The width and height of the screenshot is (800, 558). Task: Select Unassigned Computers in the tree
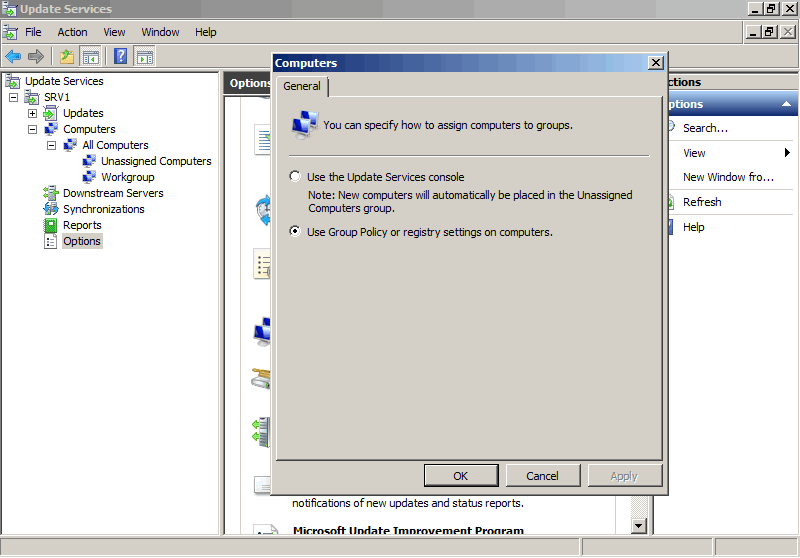[x=156, y=161]
